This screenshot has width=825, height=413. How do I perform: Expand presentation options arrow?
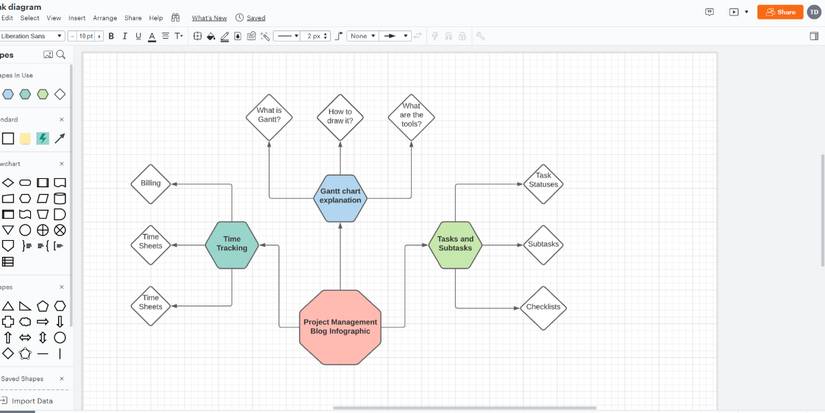pos(746,12)
